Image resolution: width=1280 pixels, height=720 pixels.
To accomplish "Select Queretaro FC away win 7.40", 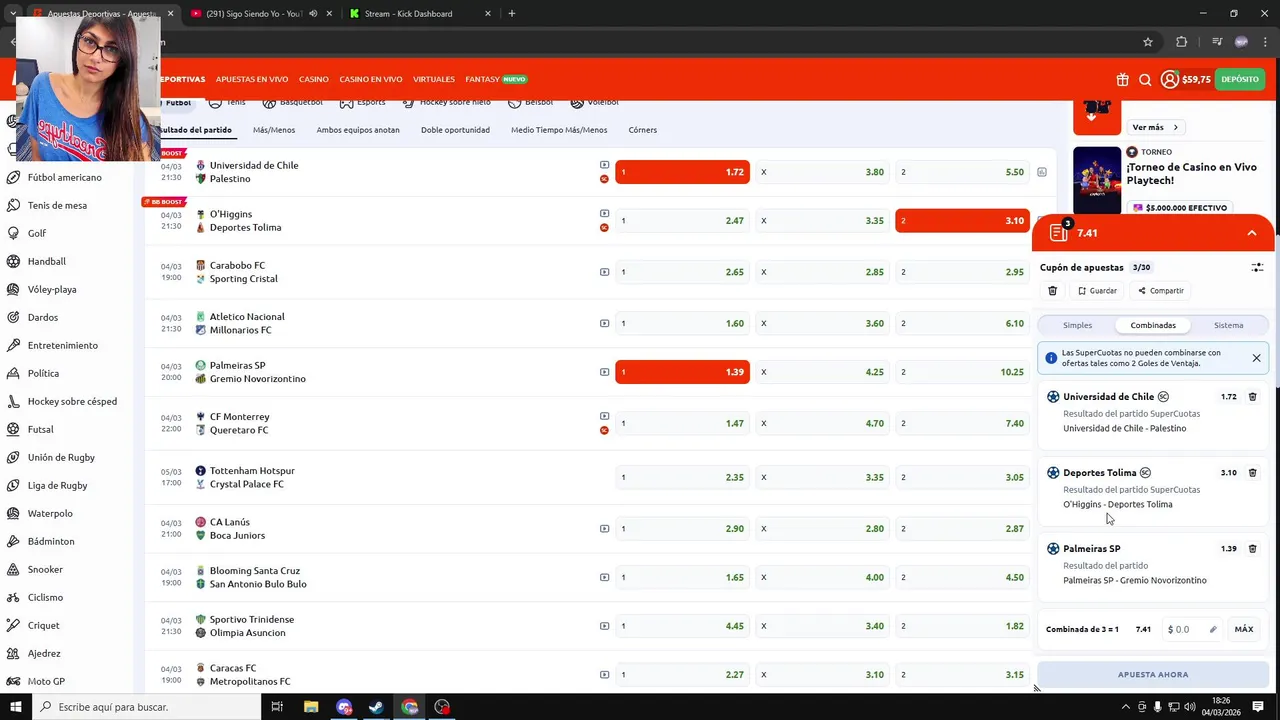I will coord(962,423).
